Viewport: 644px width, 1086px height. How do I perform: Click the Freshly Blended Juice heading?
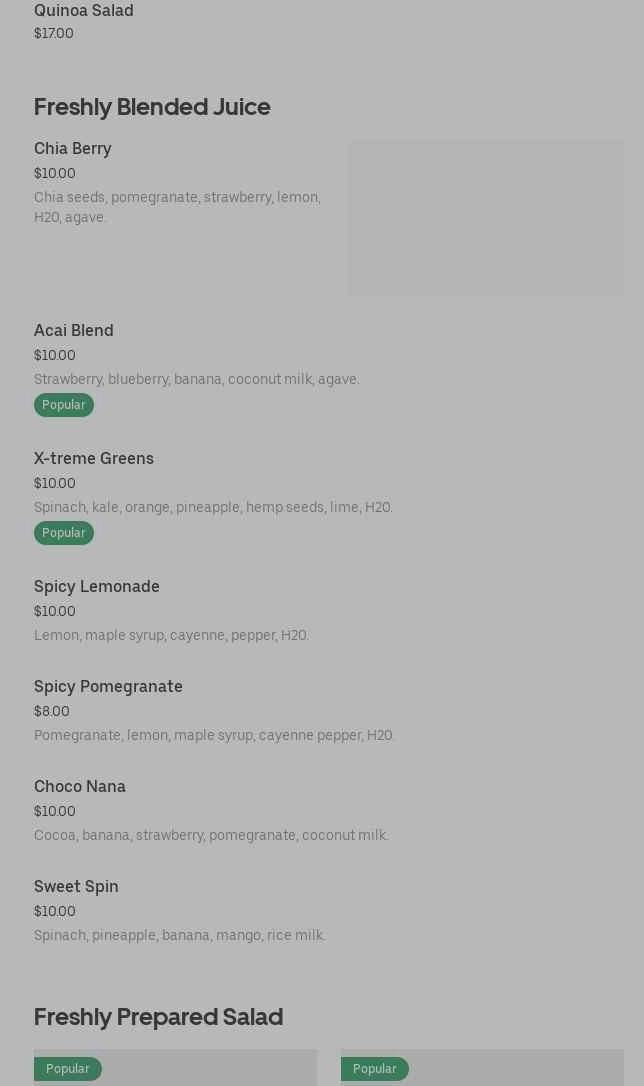(x=152, y=106)
